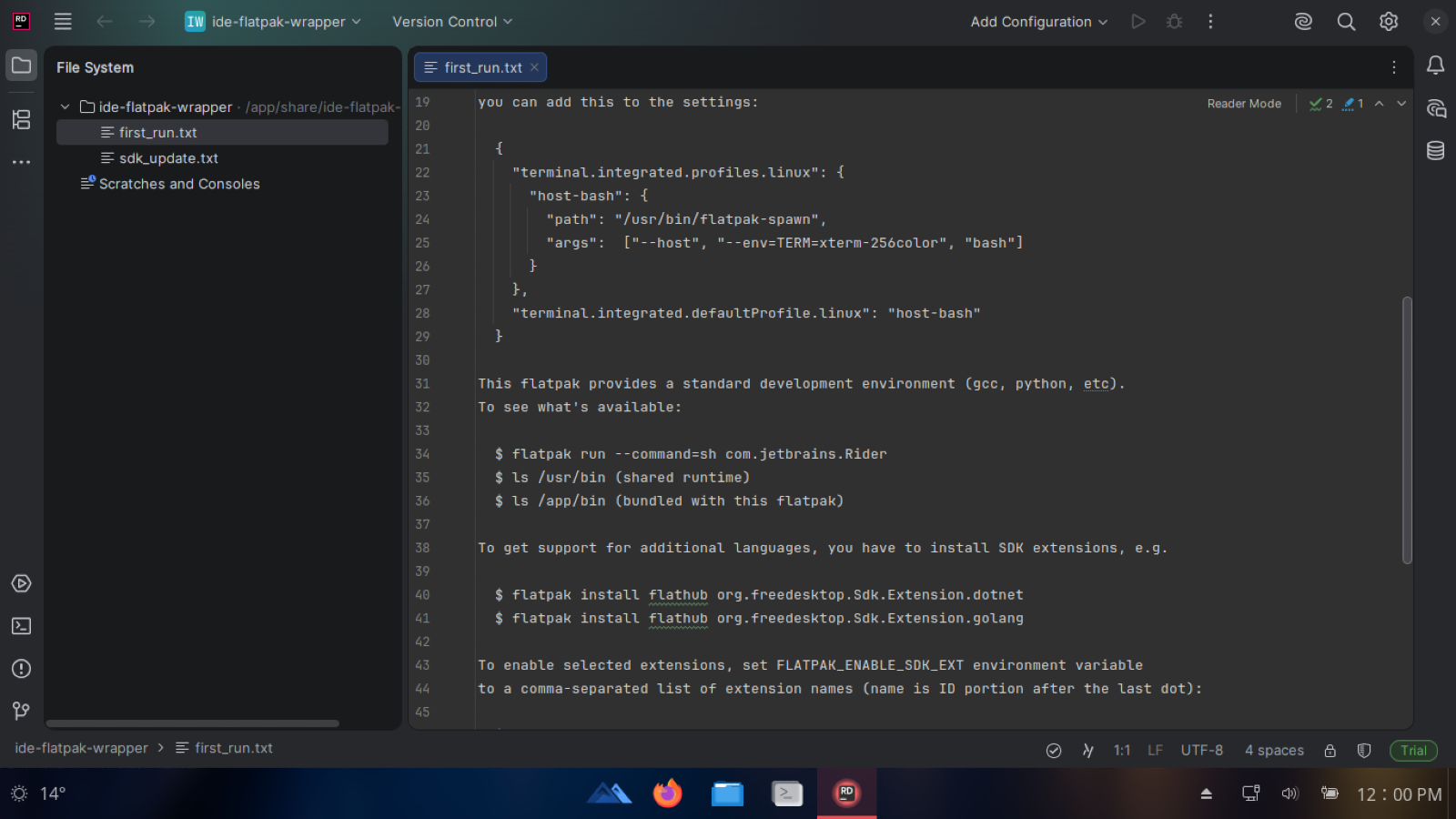Click the checkmark status icon in status bar

click(1054, 751)
